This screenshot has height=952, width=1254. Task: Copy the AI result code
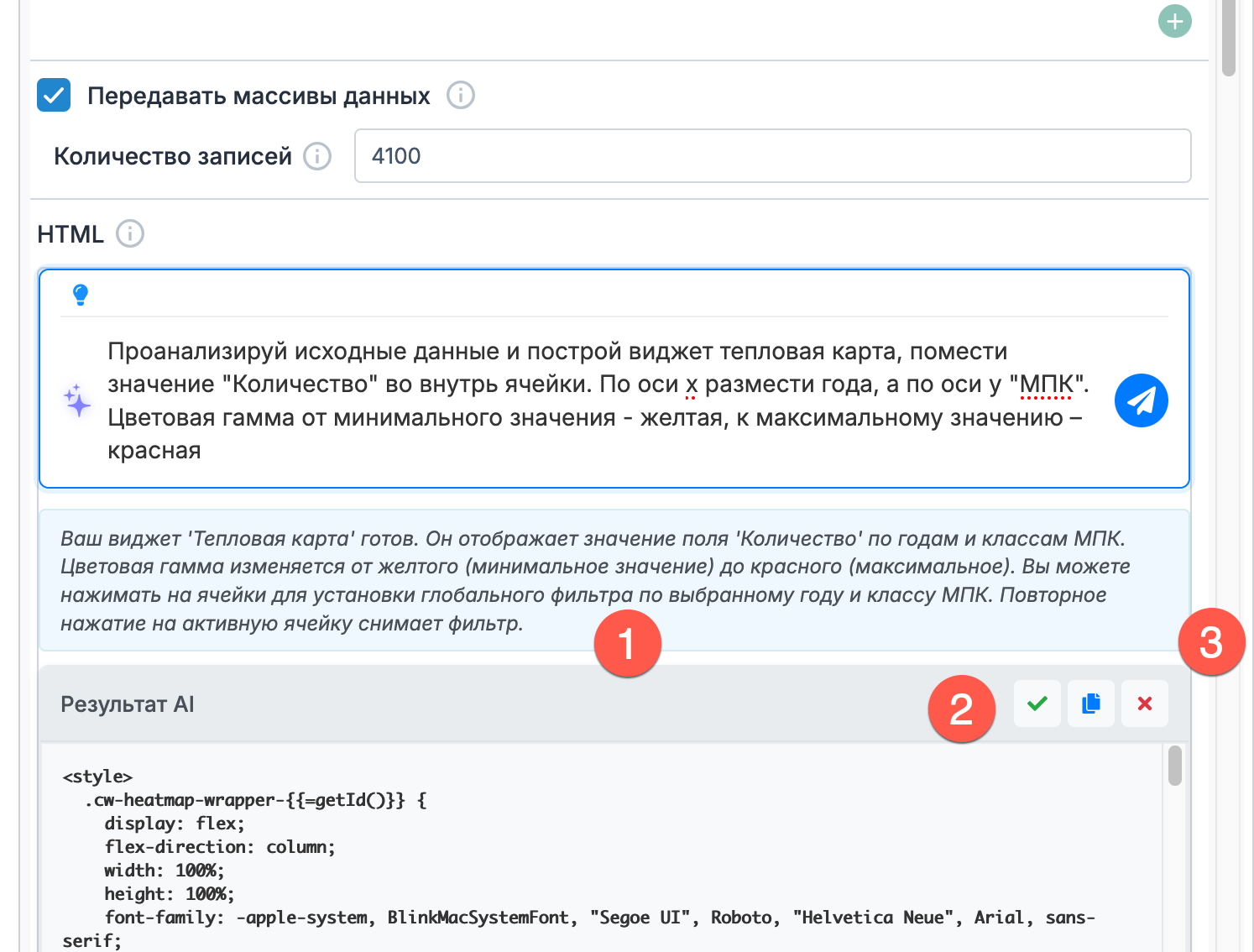pos(1091,704)
